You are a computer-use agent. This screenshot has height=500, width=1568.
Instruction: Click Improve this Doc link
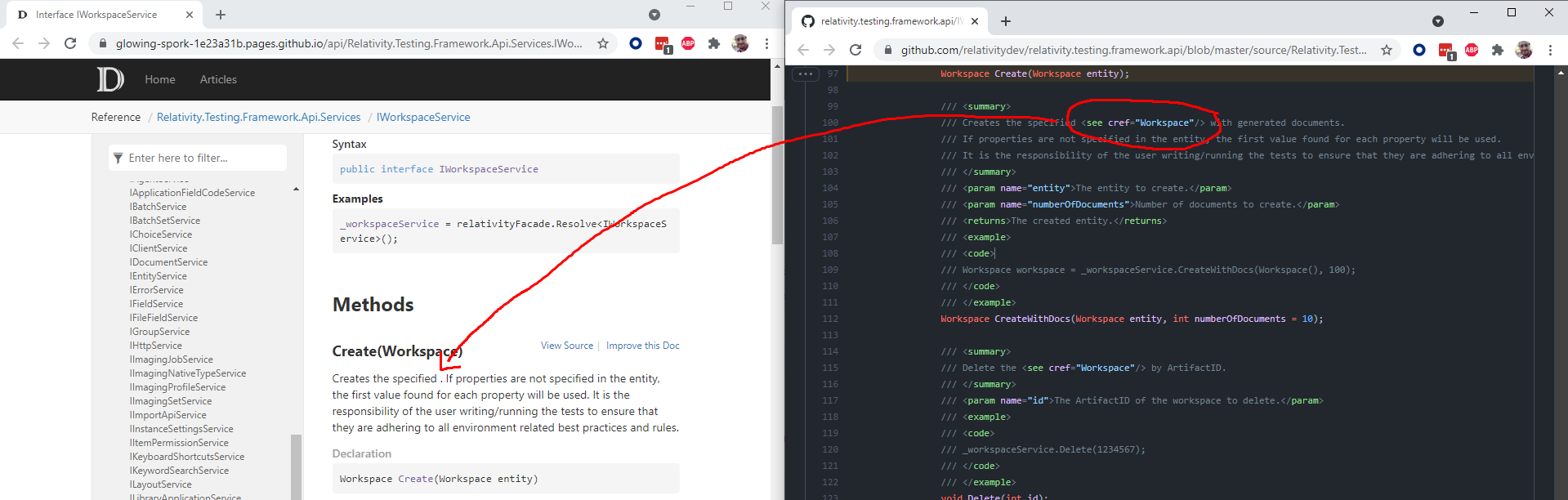(643, 346)
